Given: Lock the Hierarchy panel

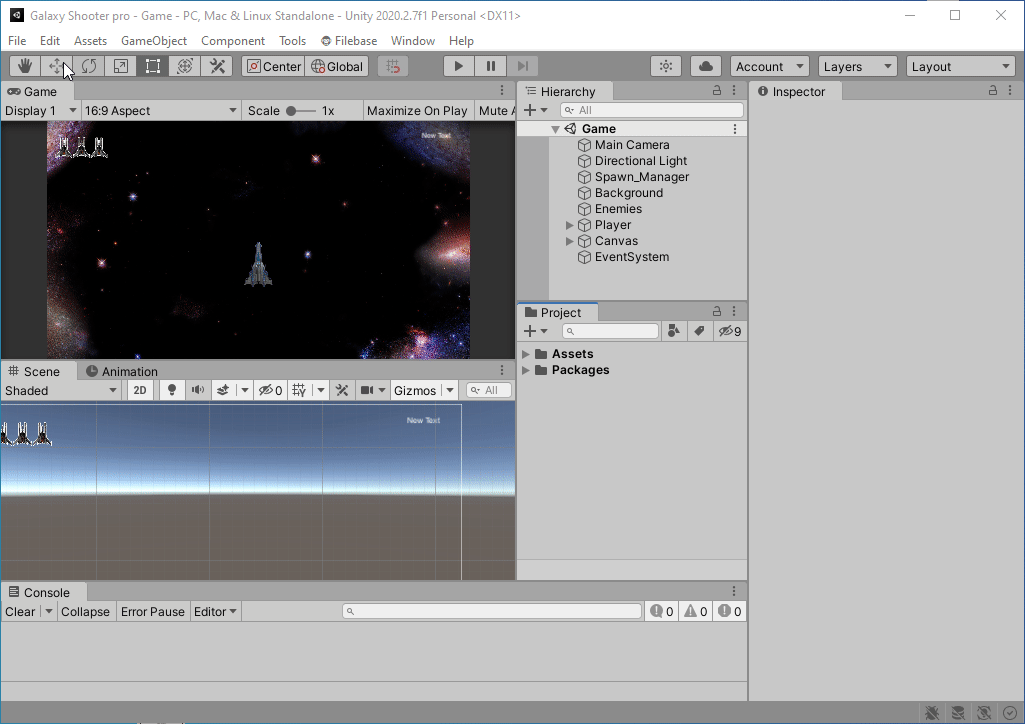Looking at the screenshot, I should click(x=717, y=90).
